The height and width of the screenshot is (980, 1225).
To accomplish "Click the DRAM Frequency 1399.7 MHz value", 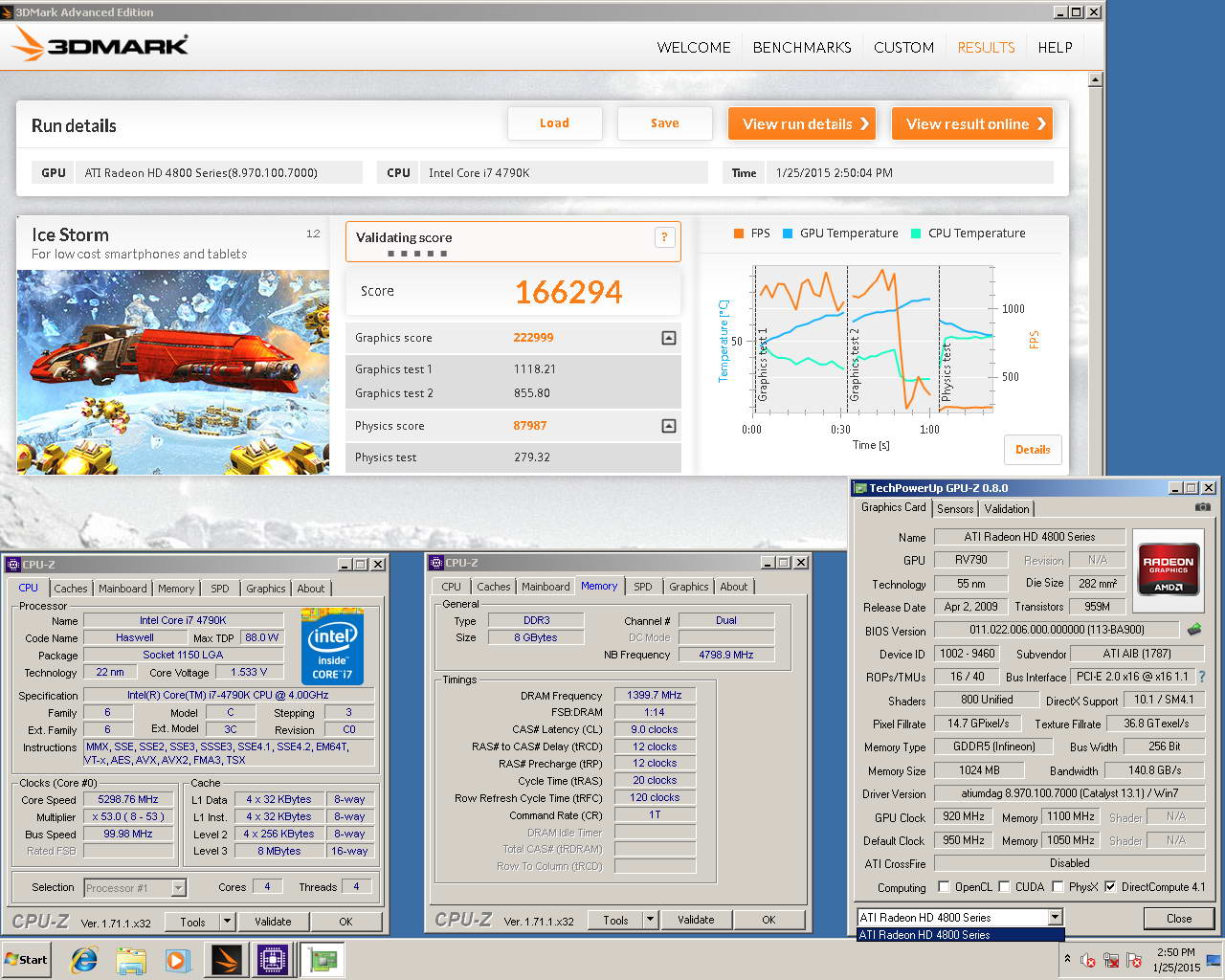I will pos(655,696).
